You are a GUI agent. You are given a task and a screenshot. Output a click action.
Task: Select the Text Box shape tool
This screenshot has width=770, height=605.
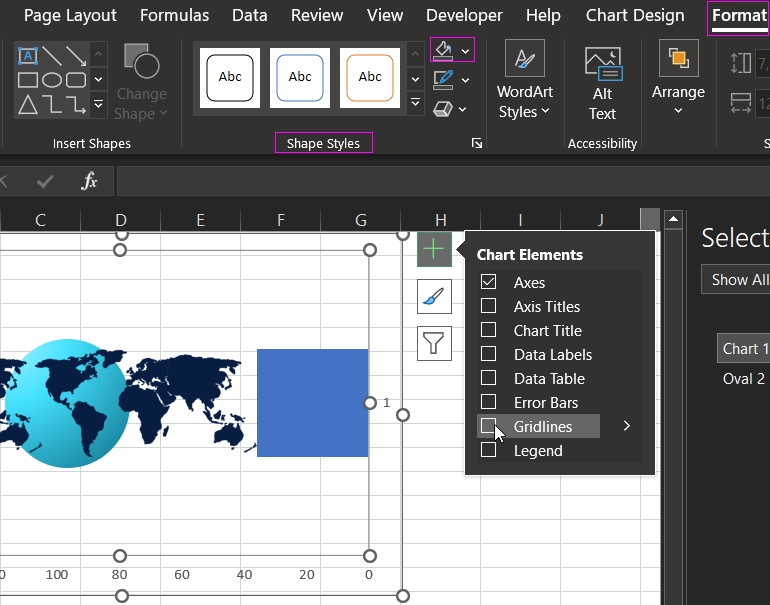(27, 56)
